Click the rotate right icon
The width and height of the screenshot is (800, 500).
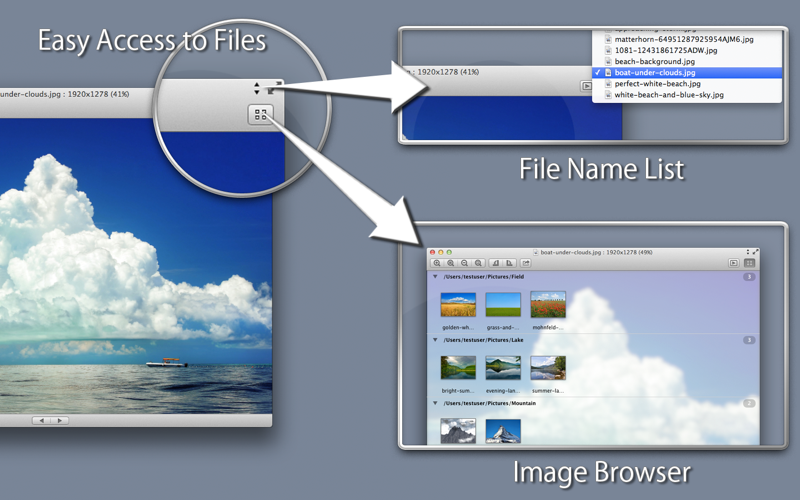pyautogui.click(x=509, y=263)
